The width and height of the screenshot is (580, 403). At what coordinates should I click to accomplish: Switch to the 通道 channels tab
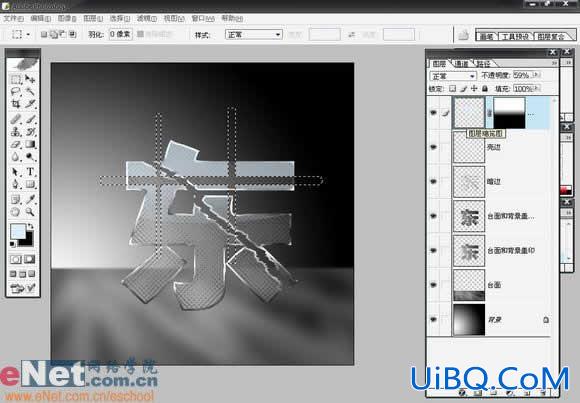click(461, 64)
